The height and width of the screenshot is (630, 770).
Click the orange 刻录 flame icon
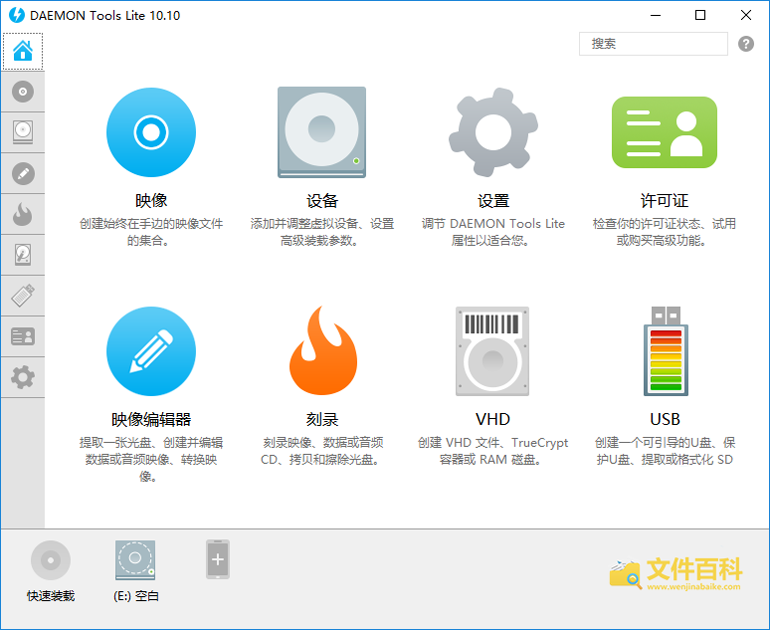click(323, 350)
